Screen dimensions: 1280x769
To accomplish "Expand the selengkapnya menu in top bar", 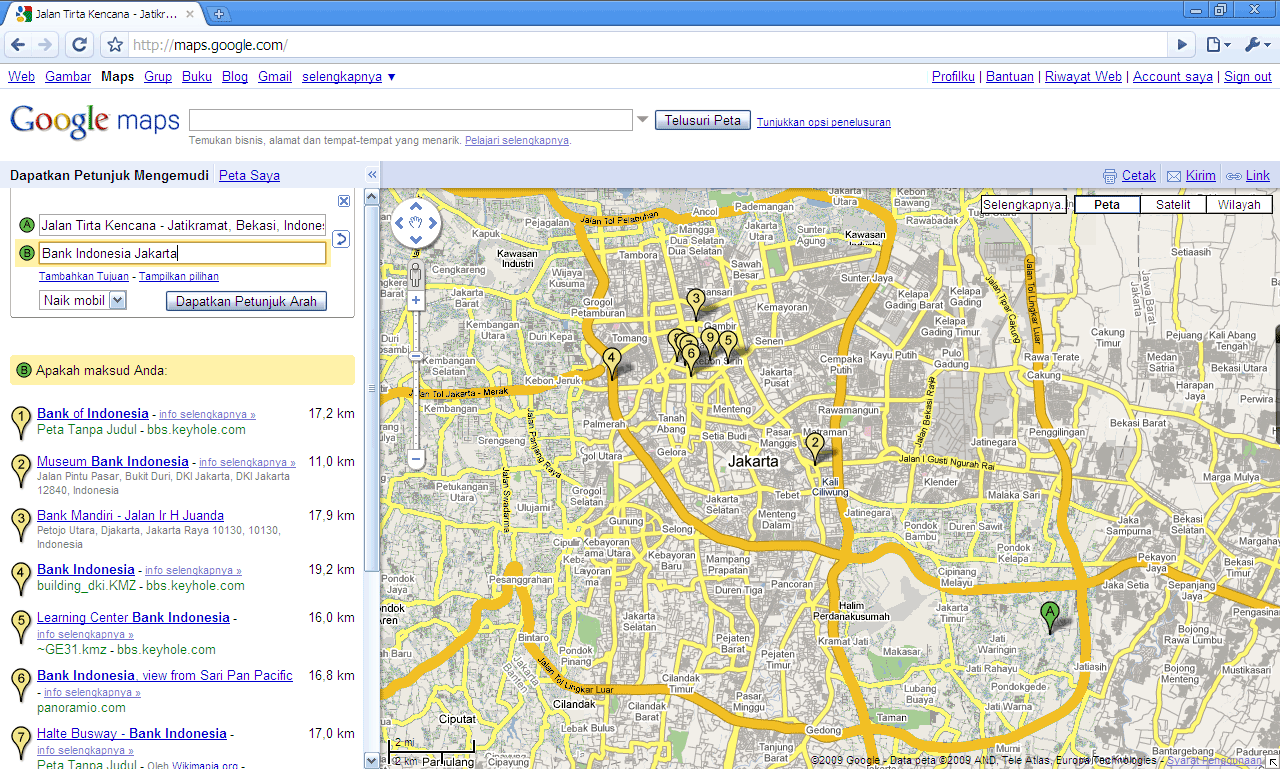I will coord(349,77).
